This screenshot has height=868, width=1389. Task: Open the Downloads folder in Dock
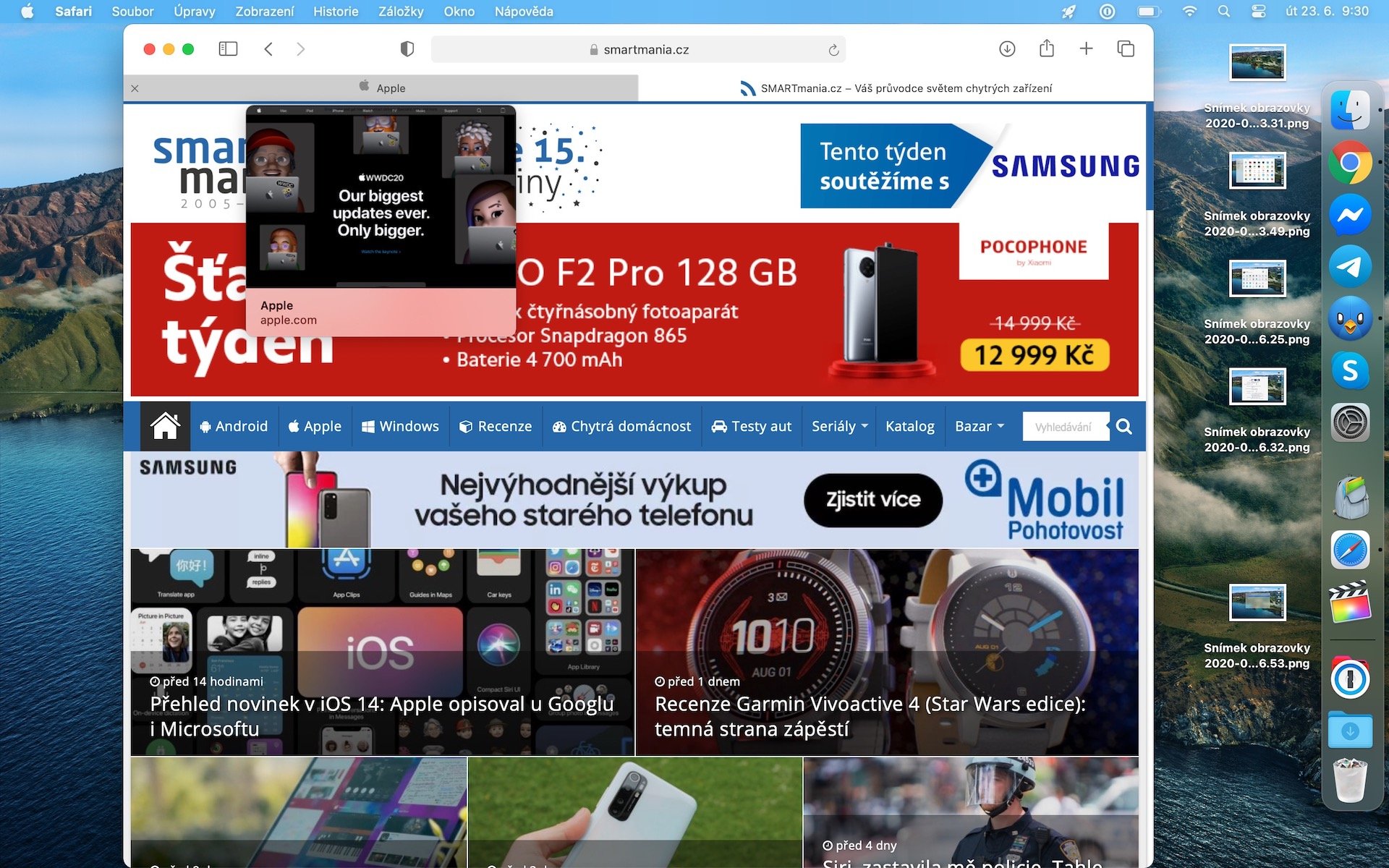tap(1350, 731)
